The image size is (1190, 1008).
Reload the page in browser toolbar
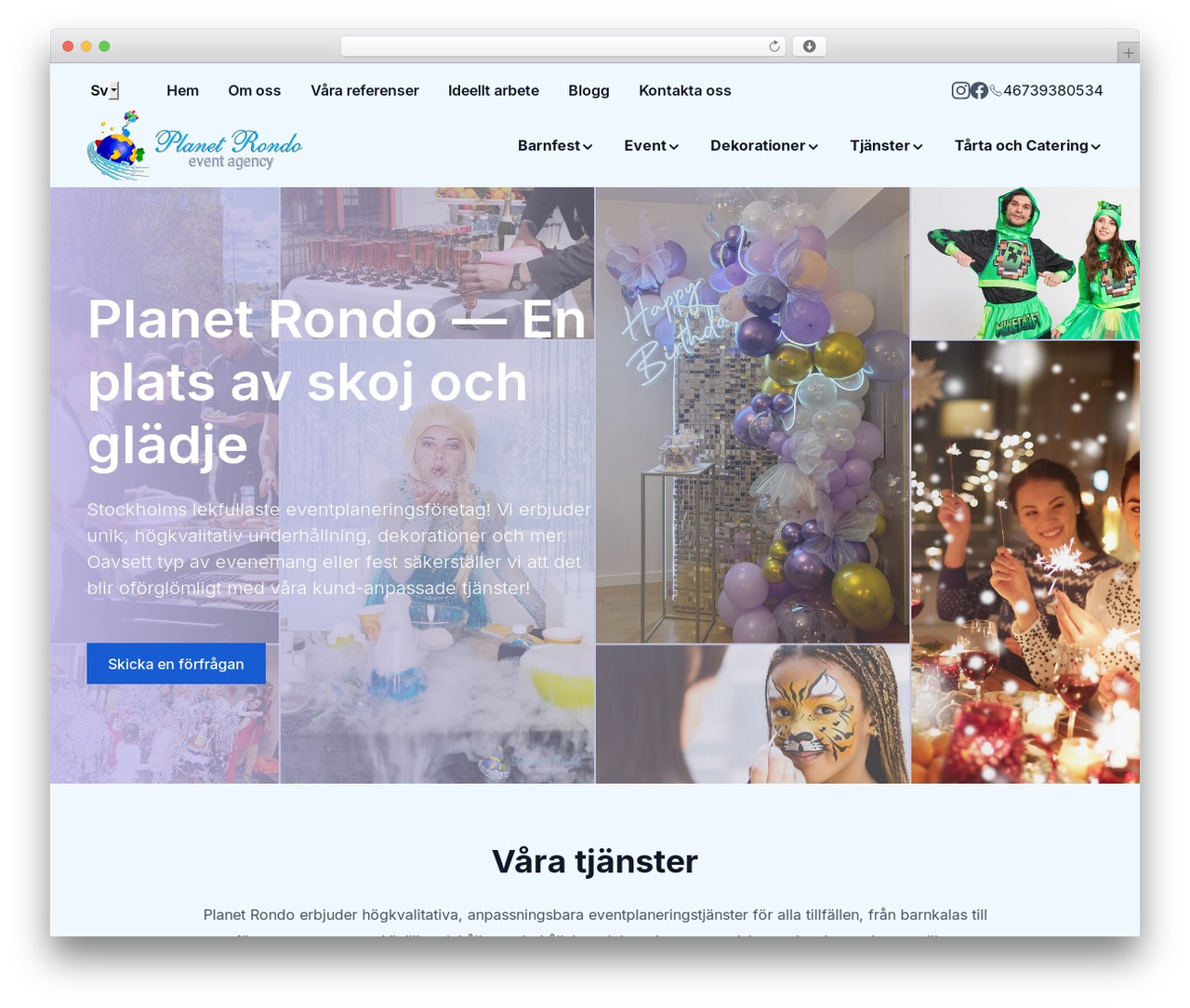point(774,46)
